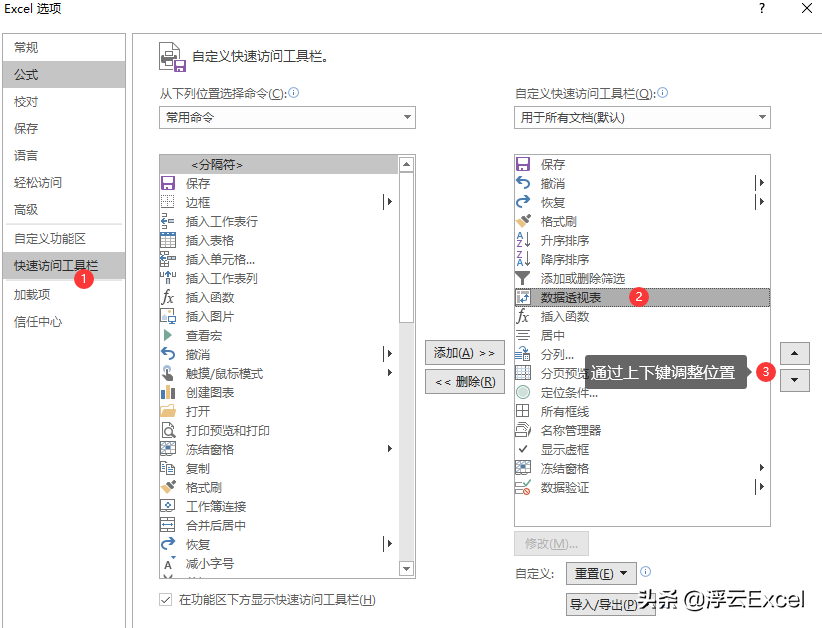Open the 'For all documents (default)' dropdown
Image resolution: width=822 pixels, height=628 pixels.
(642, 117)
